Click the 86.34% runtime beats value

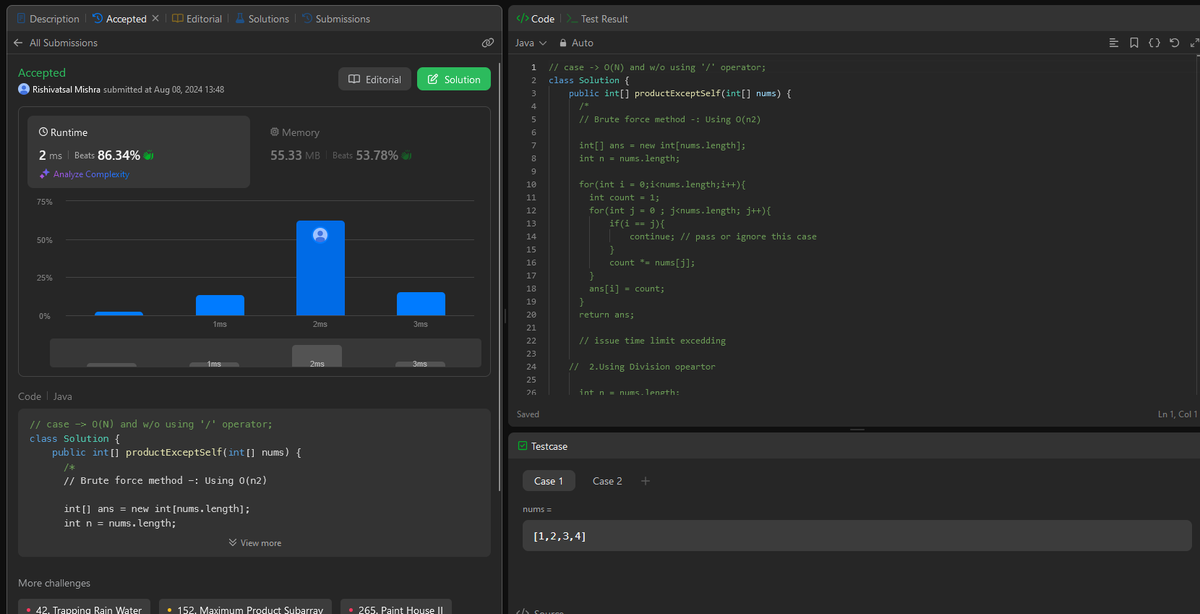[118, 155]
